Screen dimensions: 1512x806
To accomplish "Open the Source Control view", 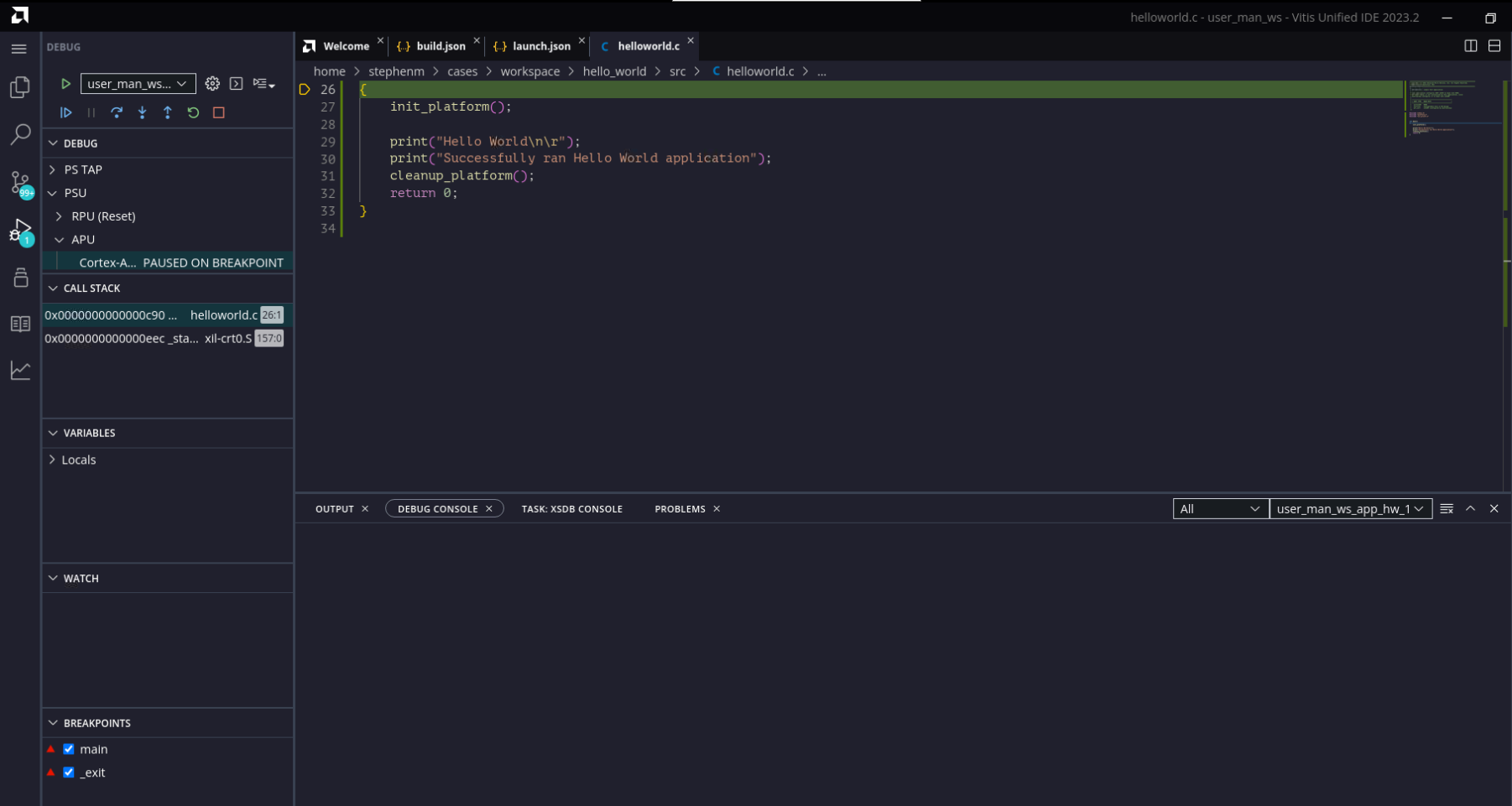I will point(20,183).
